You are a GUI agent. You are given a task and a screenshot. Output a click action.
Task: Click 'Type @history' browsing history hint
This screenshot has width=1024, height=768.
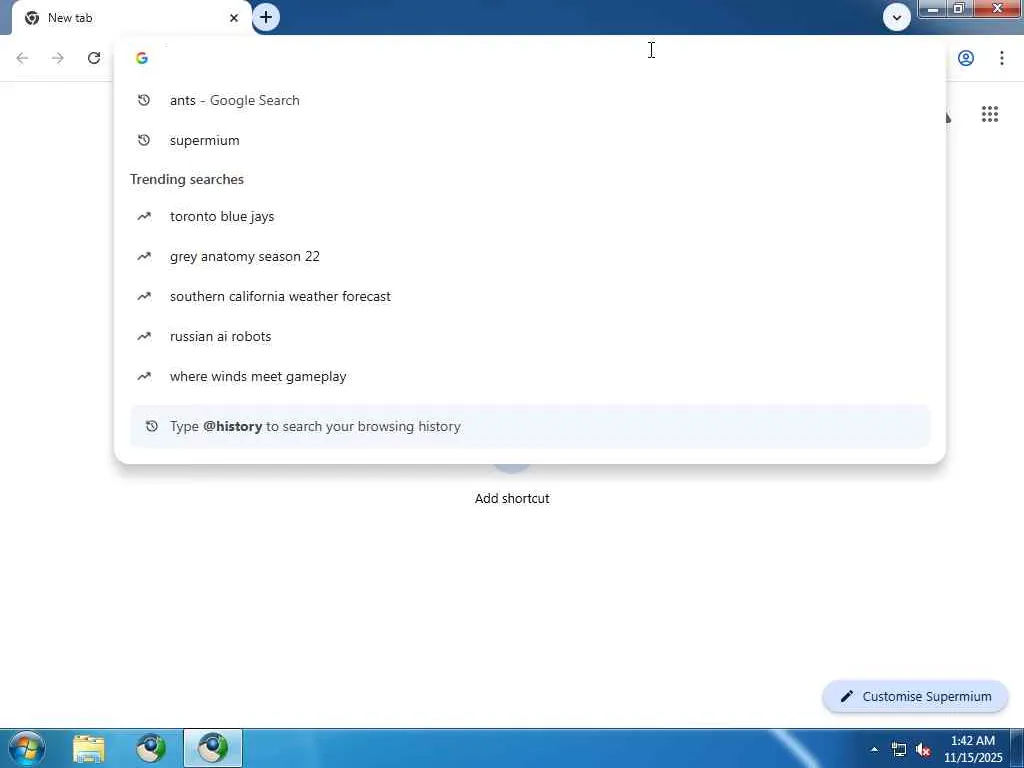tap(530, 426)
